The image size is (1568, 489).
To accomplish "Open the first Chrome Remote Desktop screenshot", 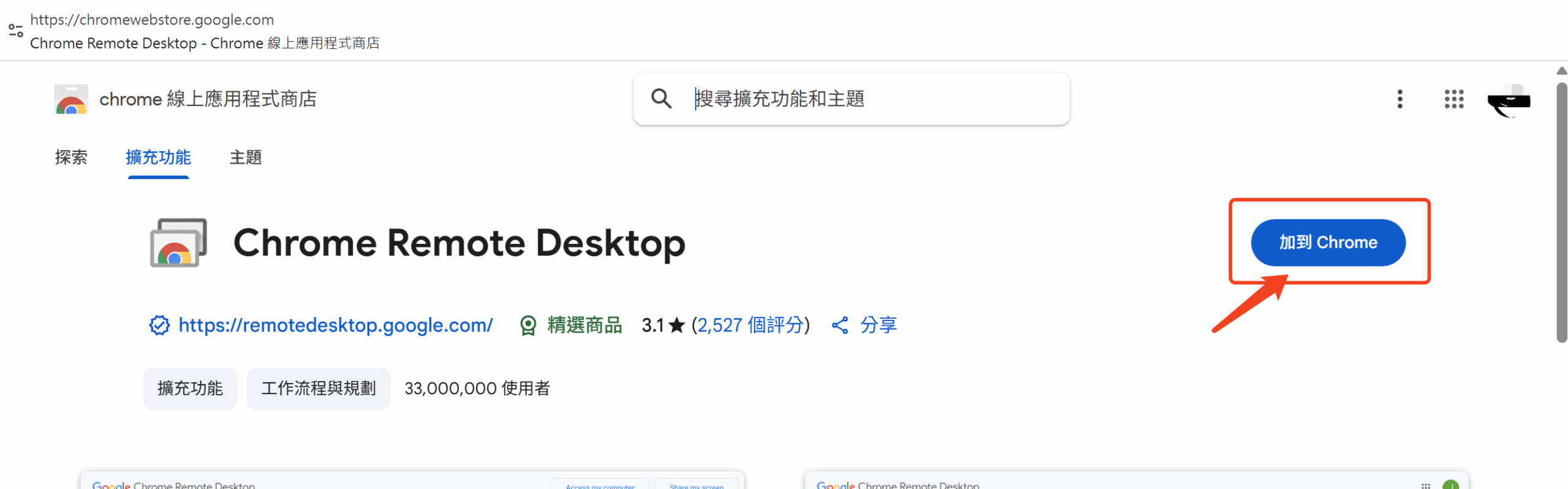I will [x=412, y=479].
